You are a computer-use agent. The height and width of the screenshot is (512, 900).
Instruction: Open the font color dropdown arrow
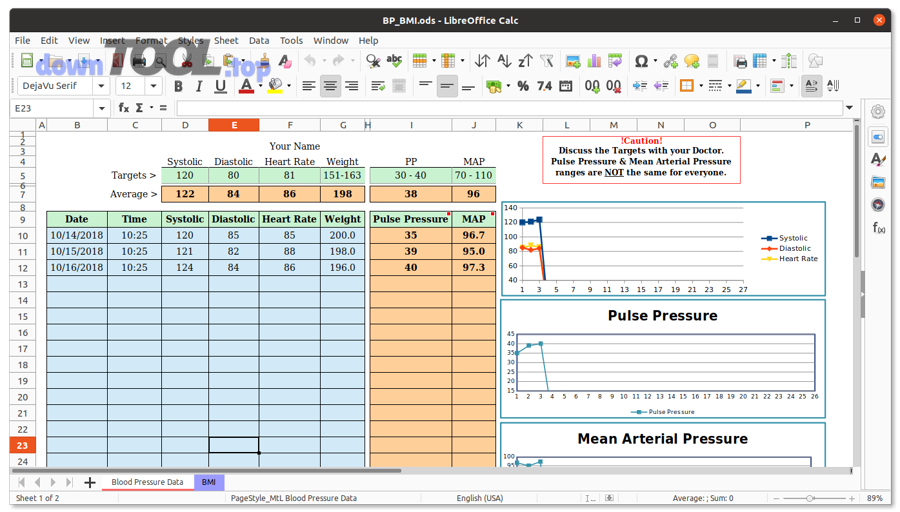click(x=260, y=86)
